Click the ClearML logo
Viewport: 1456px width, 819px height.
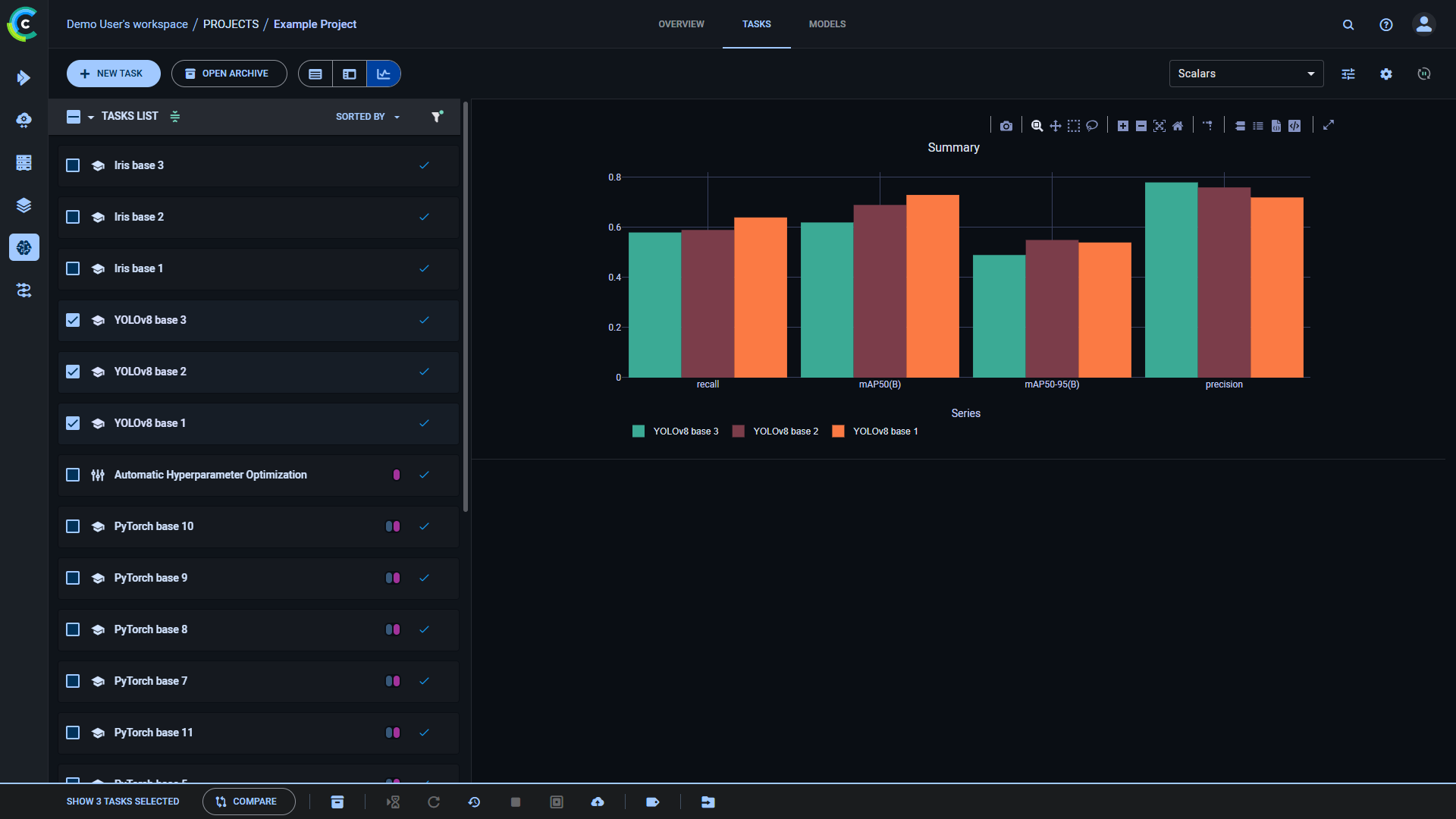(x=23, y=24)
